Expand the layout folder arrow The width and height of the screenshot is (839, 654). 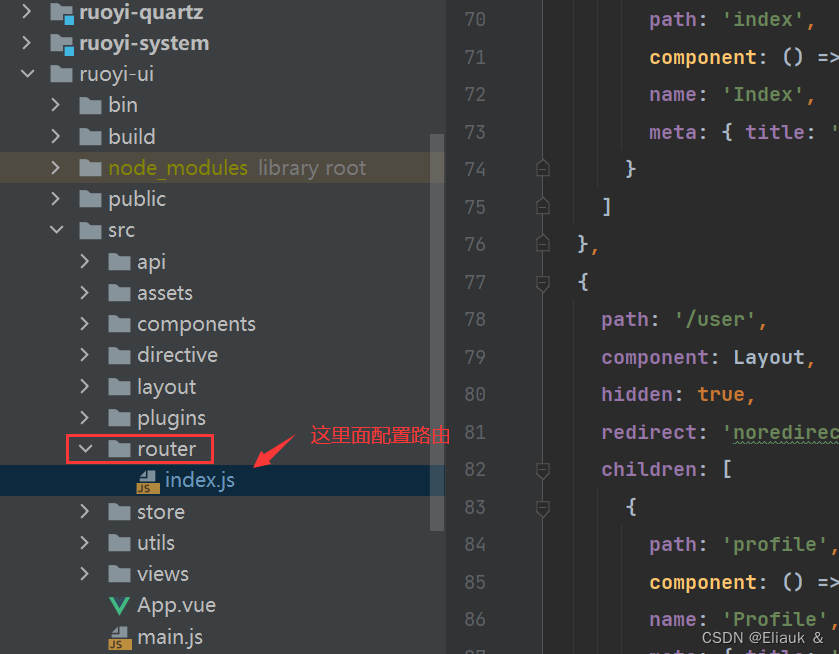84,386
